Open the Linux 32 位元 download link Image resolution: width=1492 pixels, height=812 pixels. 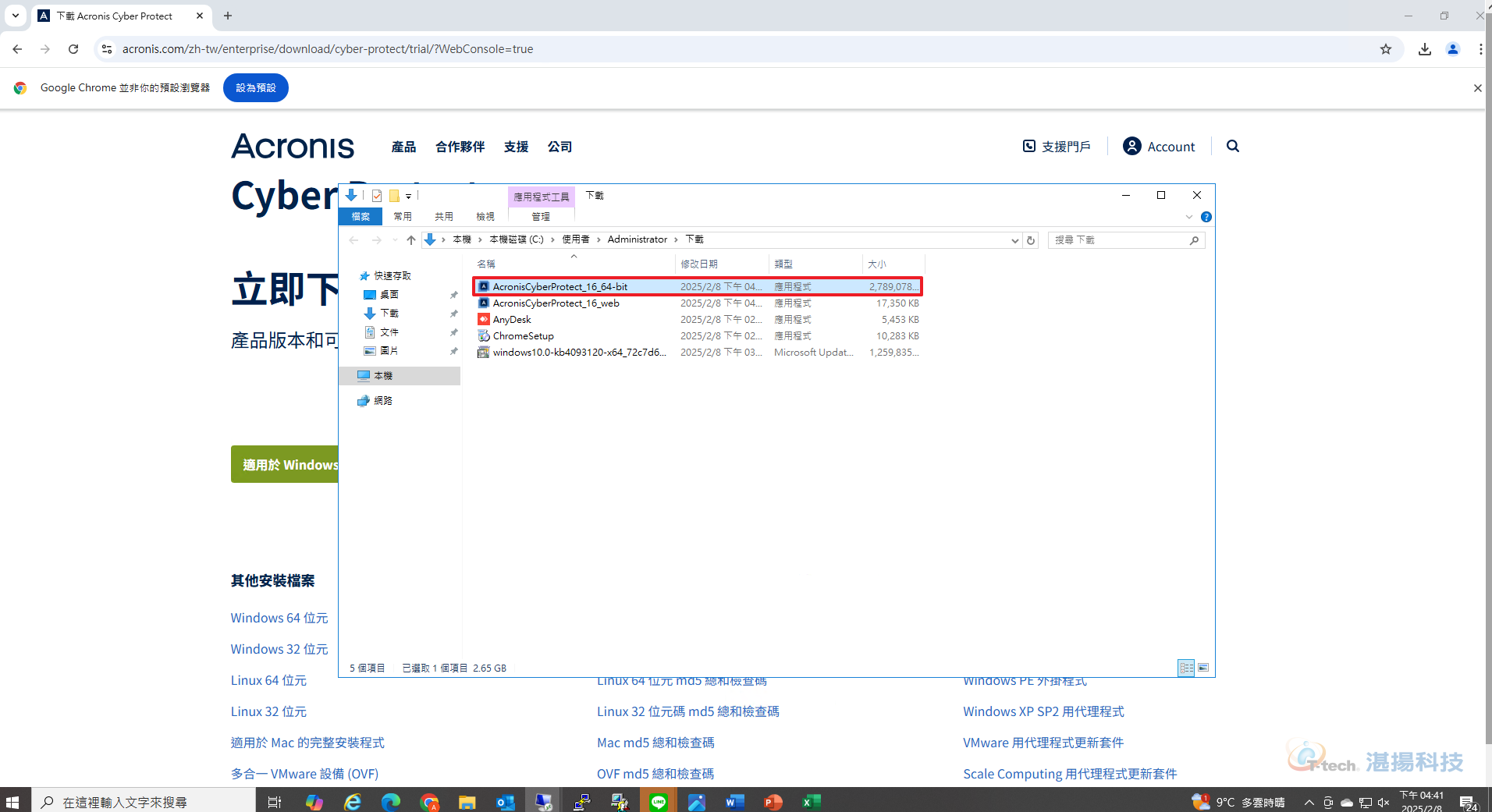[x=268, y=711]
